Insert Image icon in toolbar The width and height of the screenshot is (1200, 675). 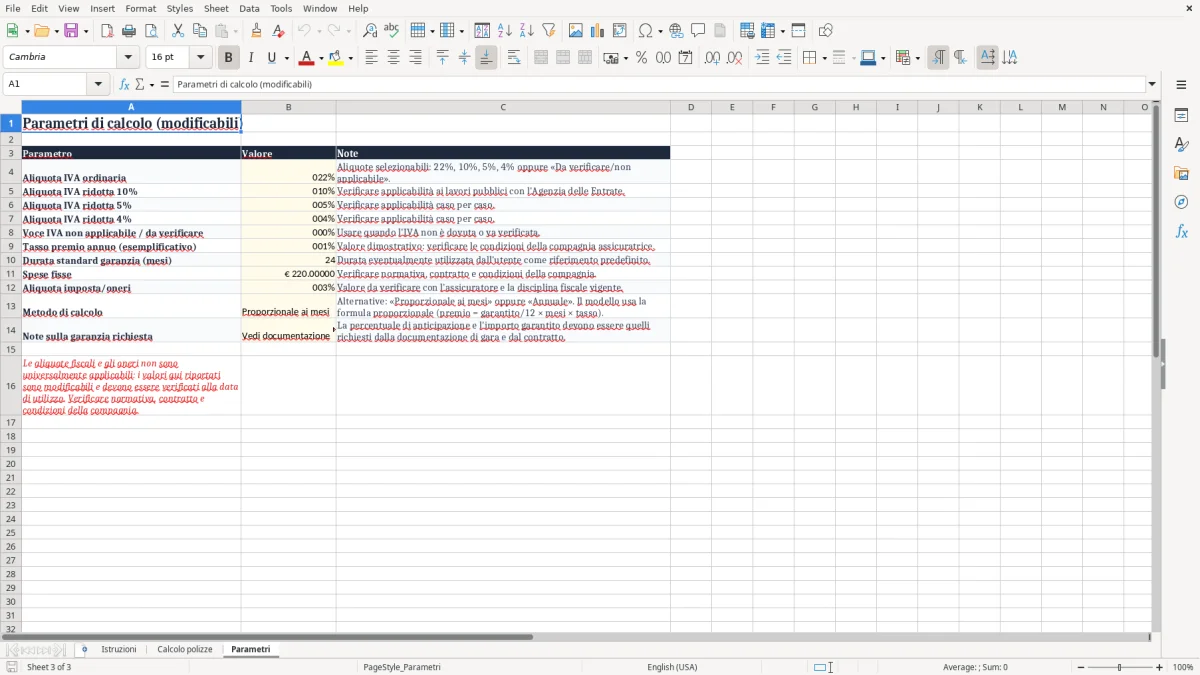click(x=576, y=31)
